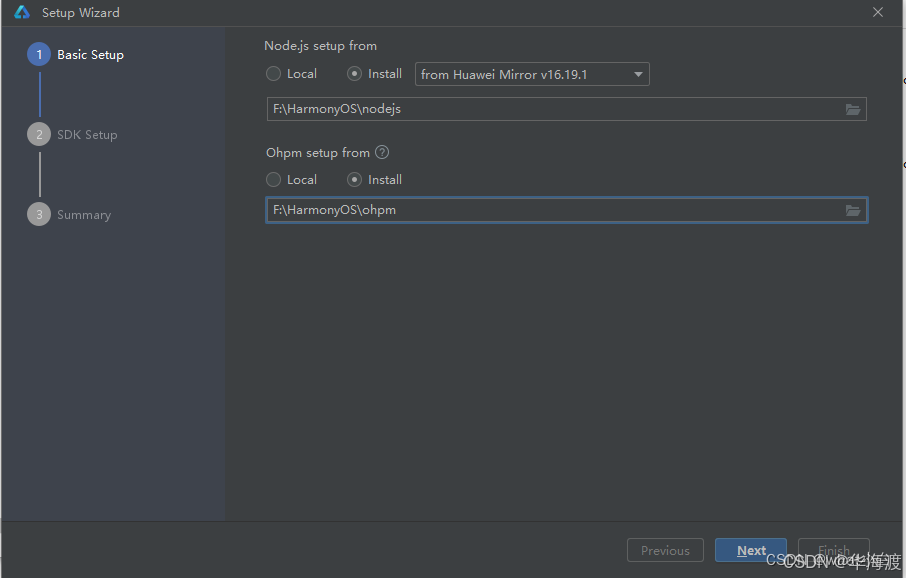Click the step 3 circle indicator
Screen dimensions: 906x578
tap(39, 214)
